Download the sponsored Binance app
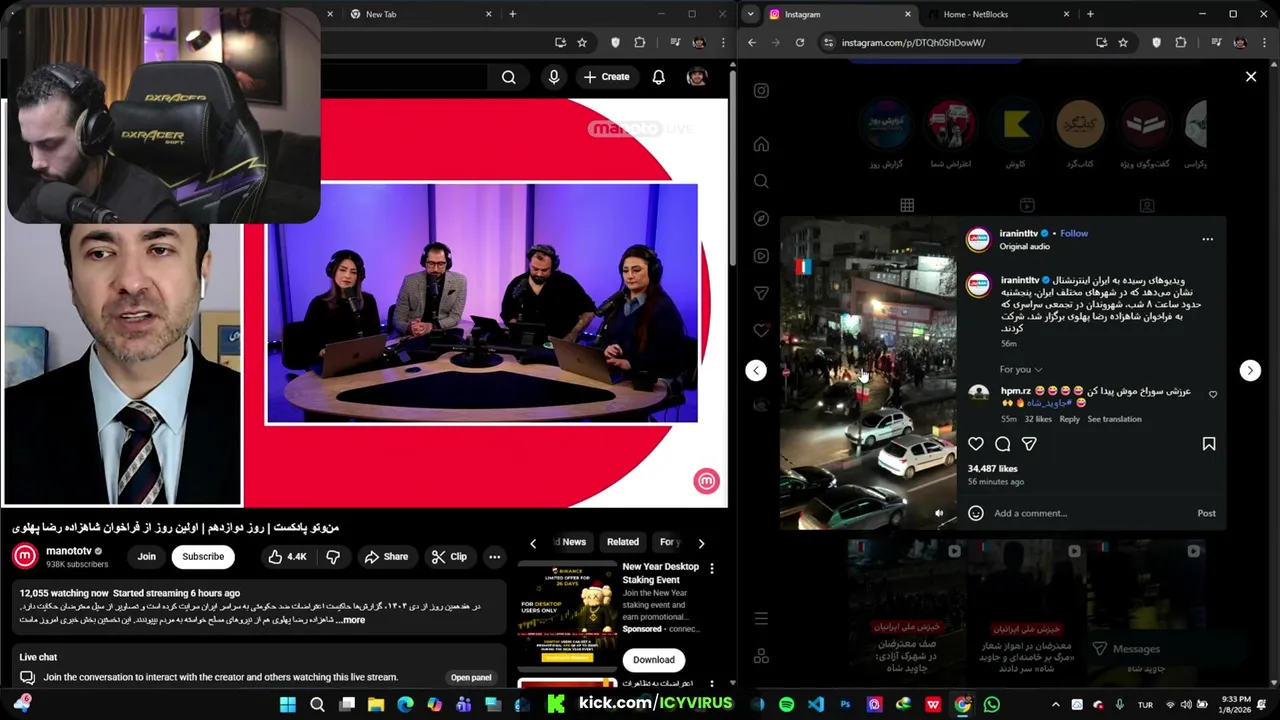This screenshot has width=1280, height=720. point(654,660)
